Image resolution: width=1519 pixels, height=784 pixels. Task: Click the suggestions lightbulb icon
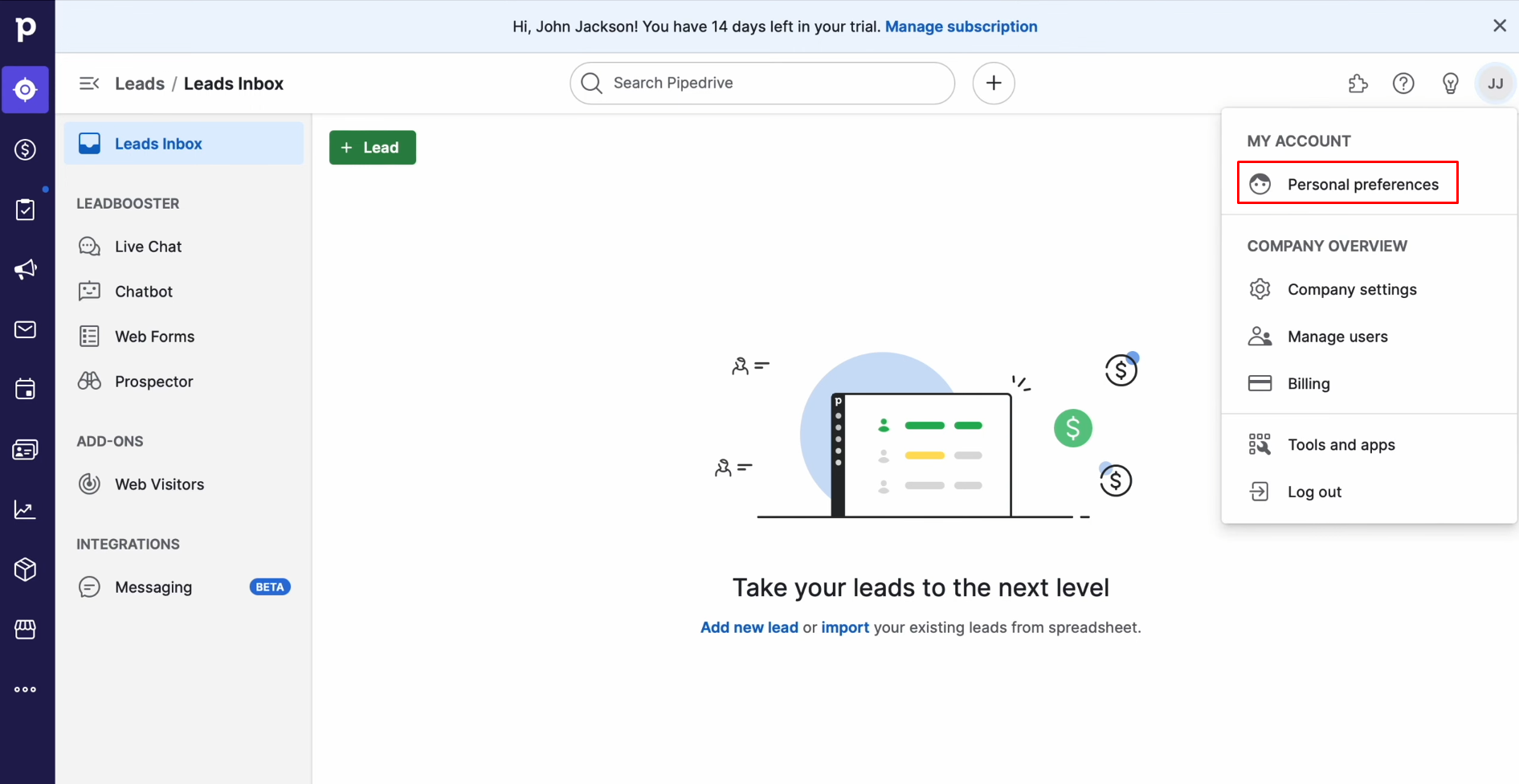coord(1450,83)
